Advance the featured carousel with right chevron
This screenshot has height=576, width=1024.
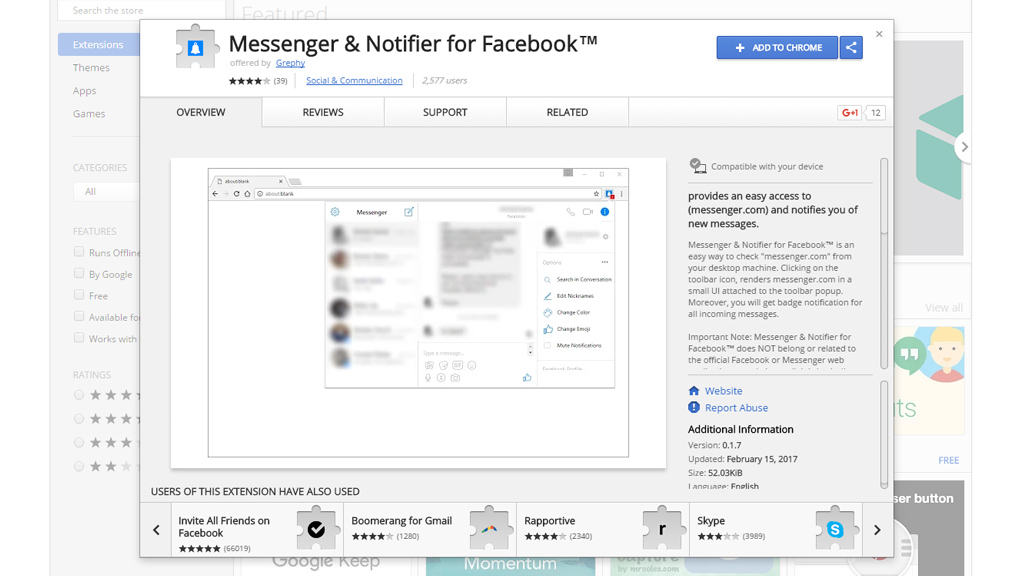click(x=964, y=147)
